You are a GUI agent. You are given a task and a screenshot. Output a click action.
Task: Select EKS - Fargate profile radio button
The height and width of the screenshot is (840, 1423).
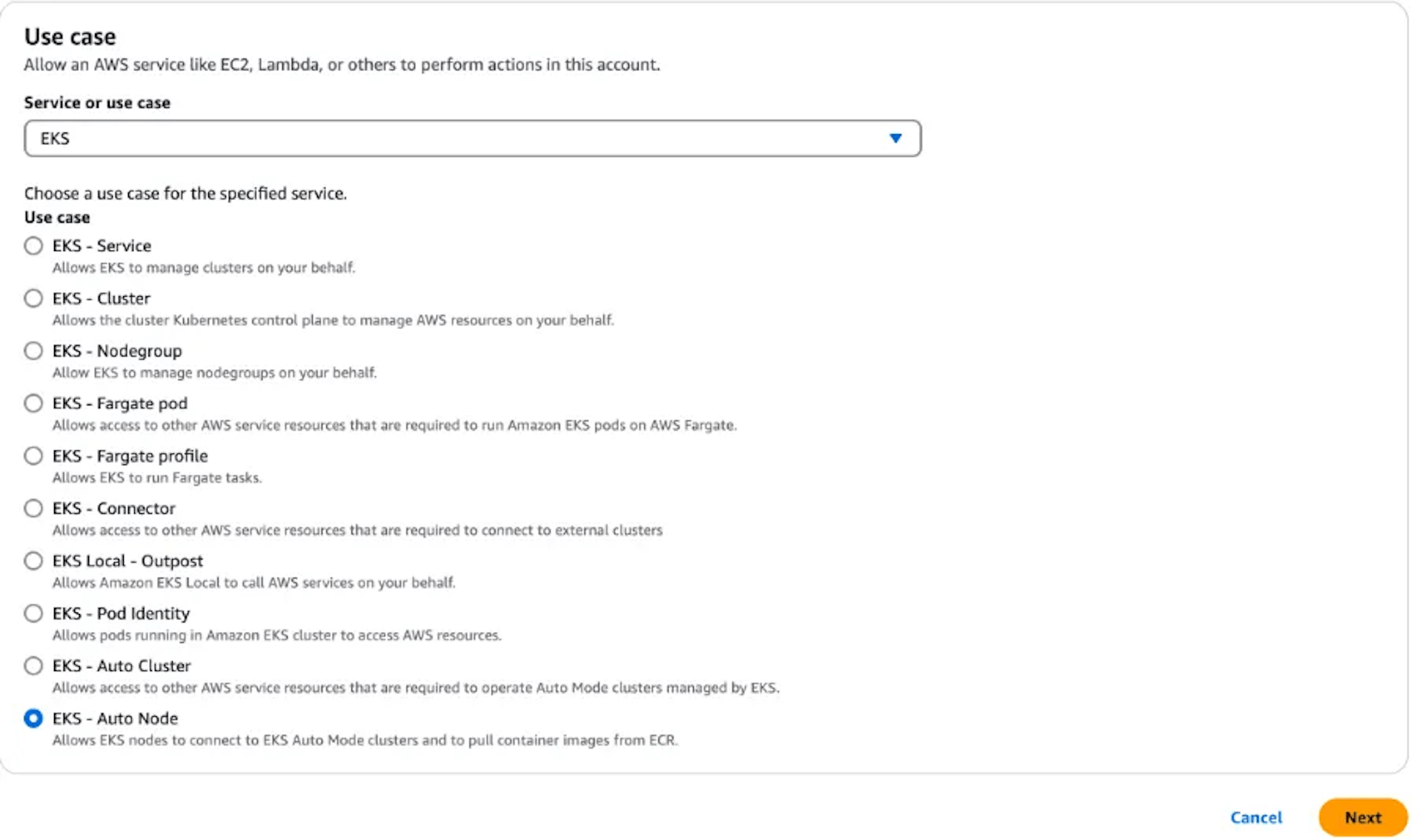pyautogui.click(x=33, y=456)
